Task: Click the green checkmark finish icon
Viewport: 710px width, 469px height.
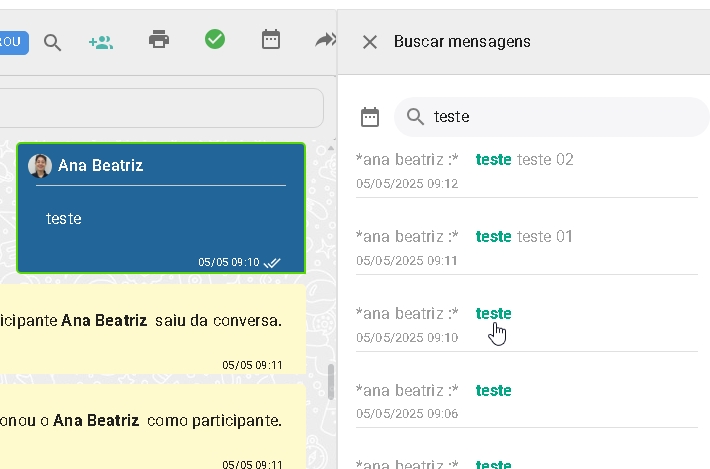Action: 215,39
